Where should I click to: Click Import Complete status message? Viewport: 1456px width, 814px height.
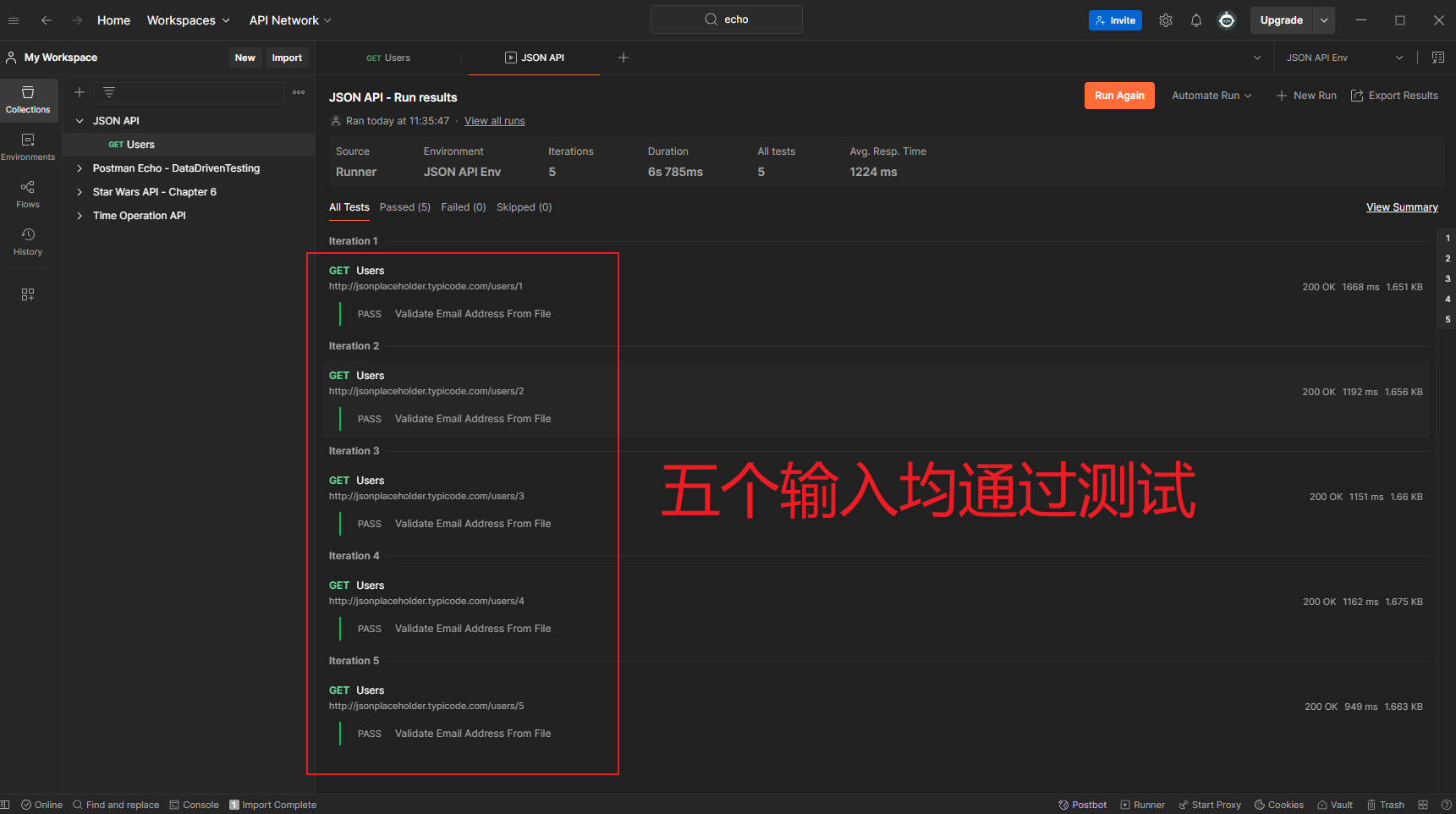coord(272,805)
